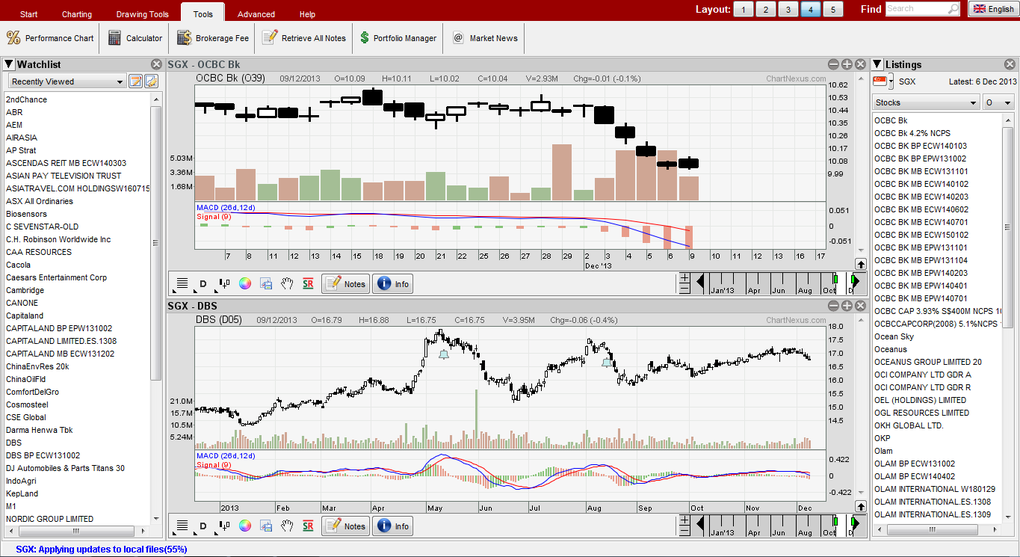The height and width of the screenshot is (557, 1020).
Task: Click Retrieve All Notes
Action: (x=304, y=38)
